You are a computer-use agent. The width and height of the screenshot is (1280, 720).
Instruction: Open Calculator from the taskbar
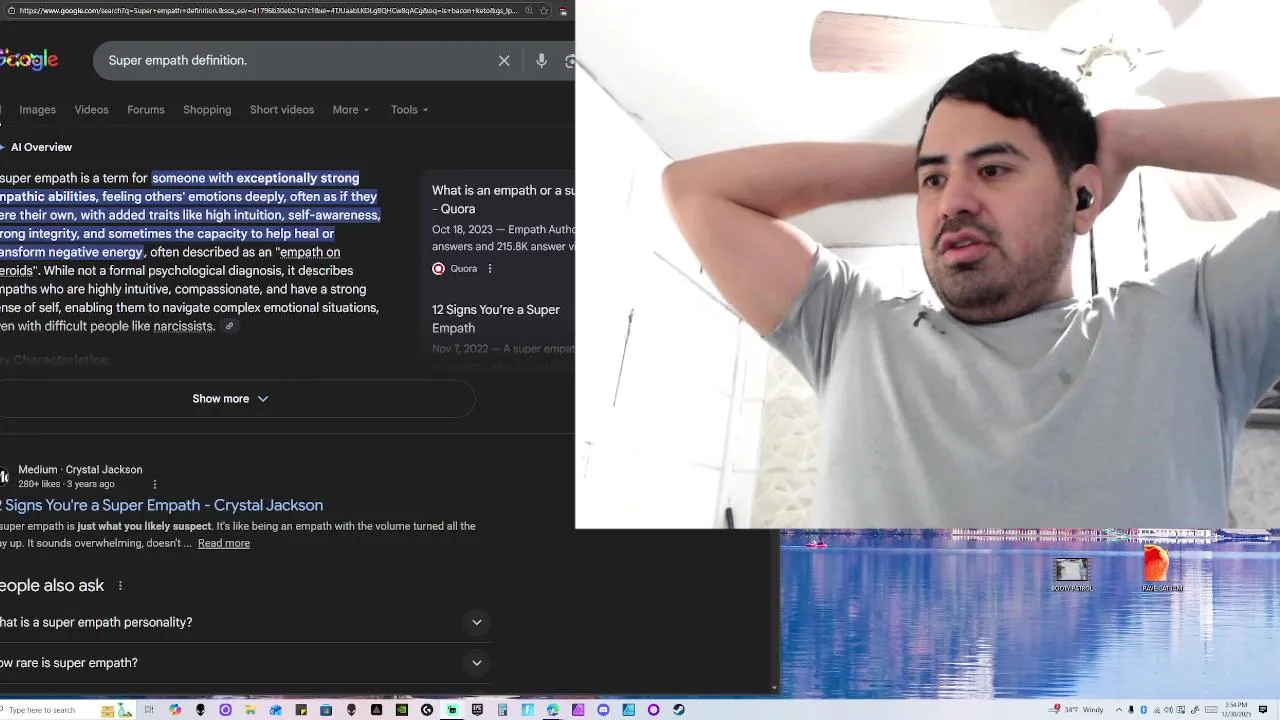tap(502, 710)
